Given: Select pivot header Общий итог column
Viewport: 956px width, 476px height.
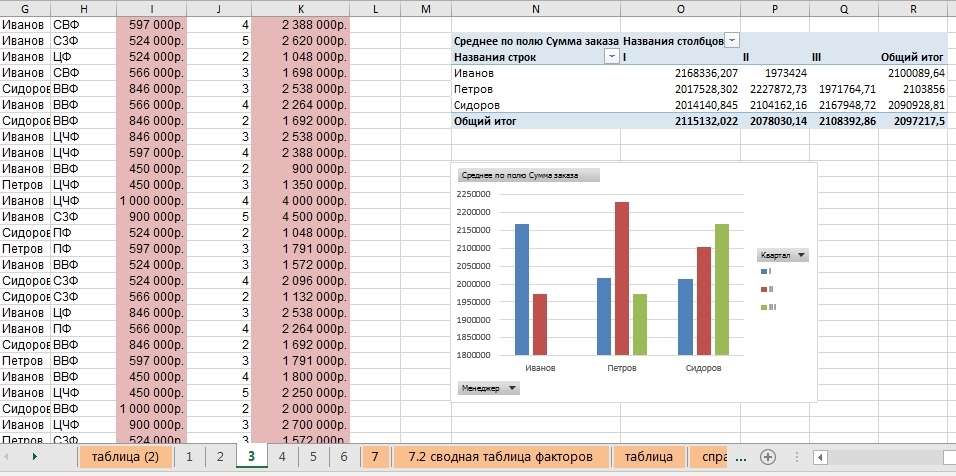Looking at the screenshot, I should 913,57.
